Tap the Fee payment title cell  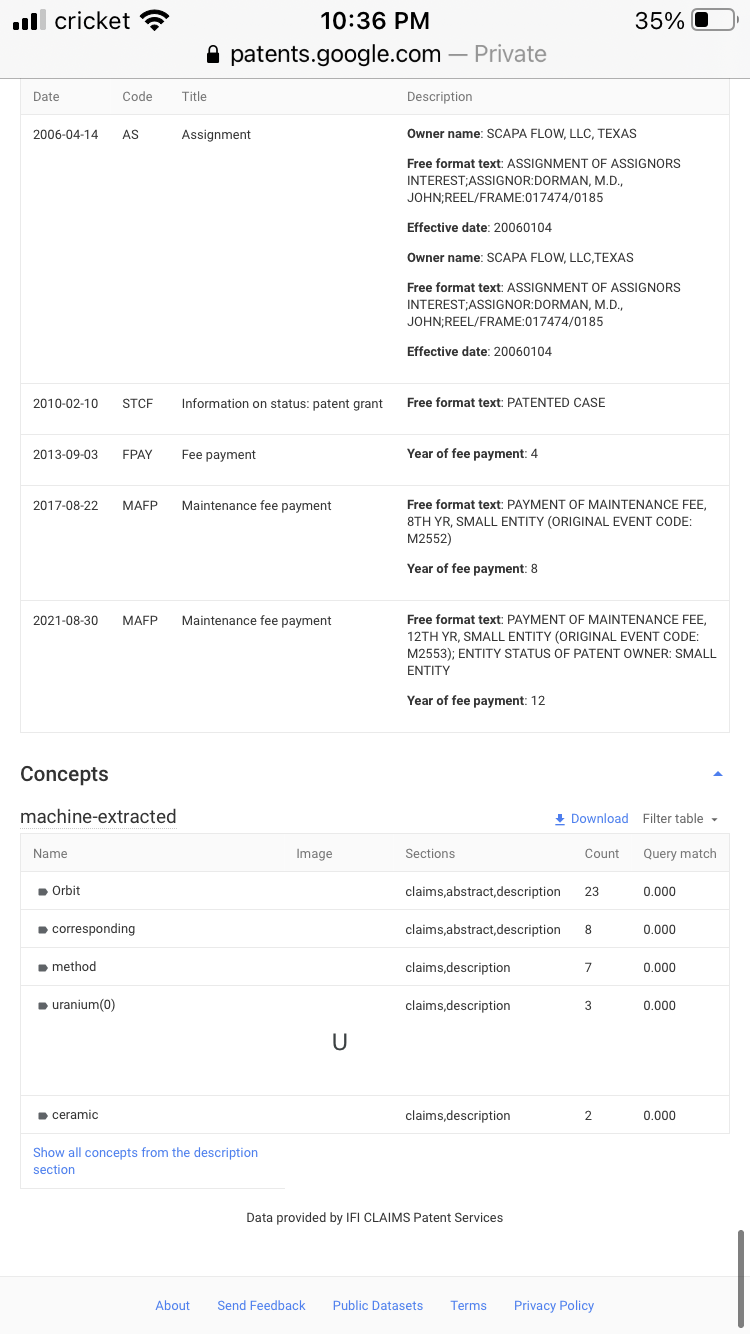(218, 455)
